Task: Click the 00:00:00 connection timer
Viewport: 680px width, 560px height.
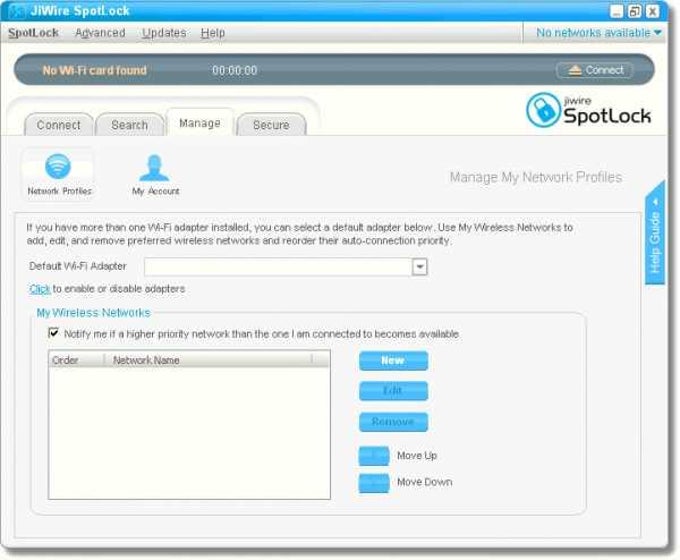Action: pyautogui.click(x=235, y=70)
